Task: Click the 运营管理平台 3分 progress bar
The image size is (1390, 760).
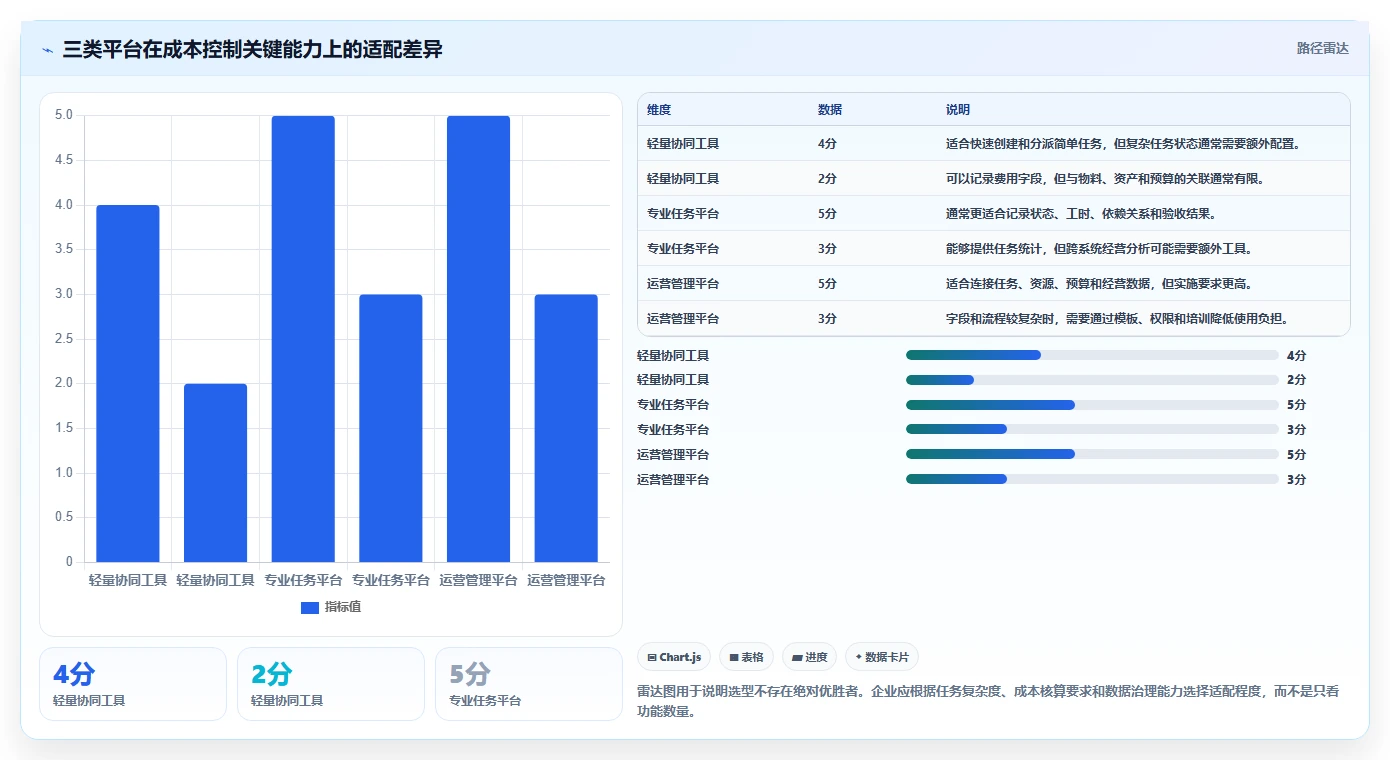Action: (x=1092, y=479)
